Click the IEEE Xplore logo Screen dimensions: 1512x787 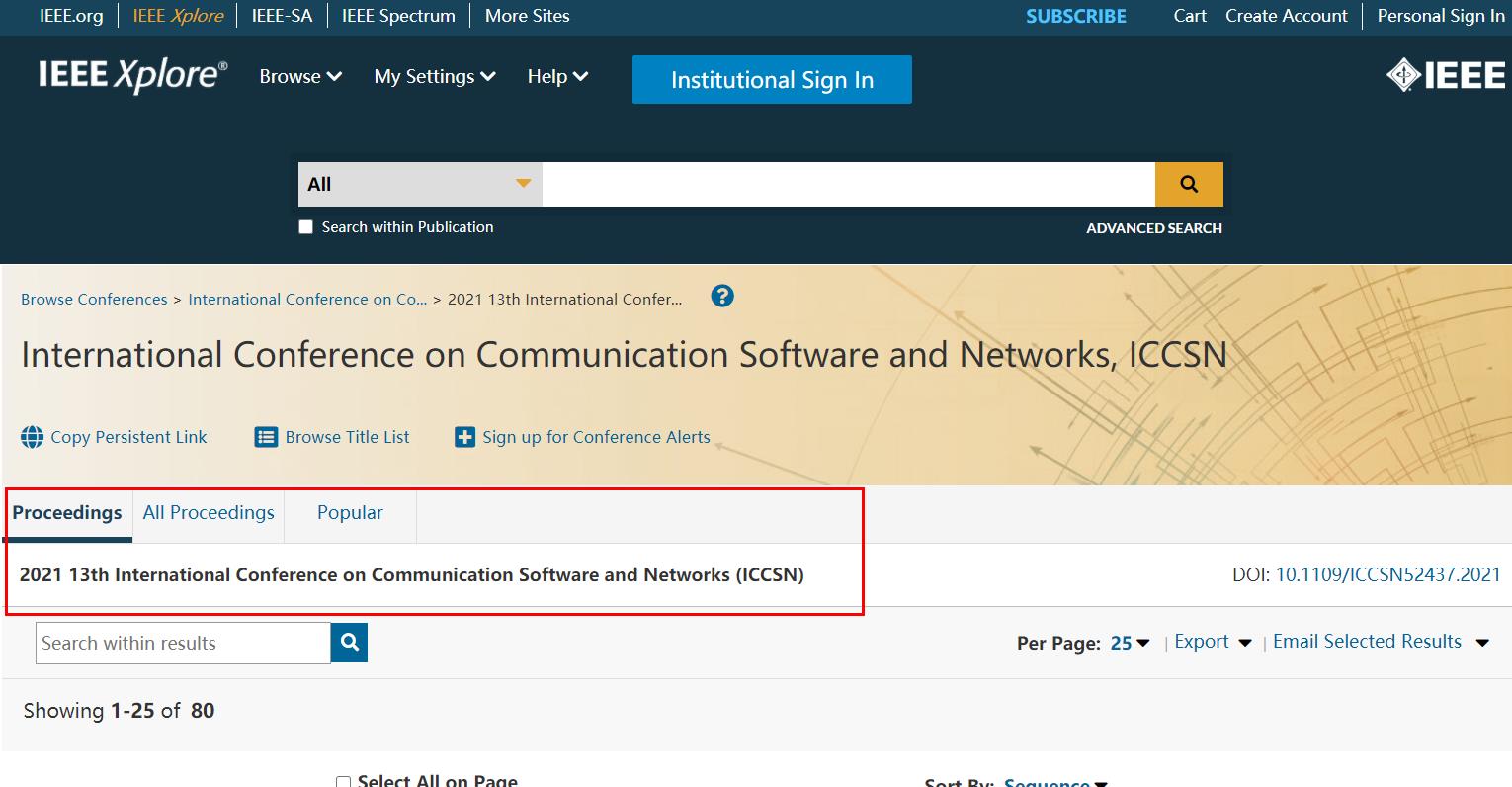(x=132, y=76)
